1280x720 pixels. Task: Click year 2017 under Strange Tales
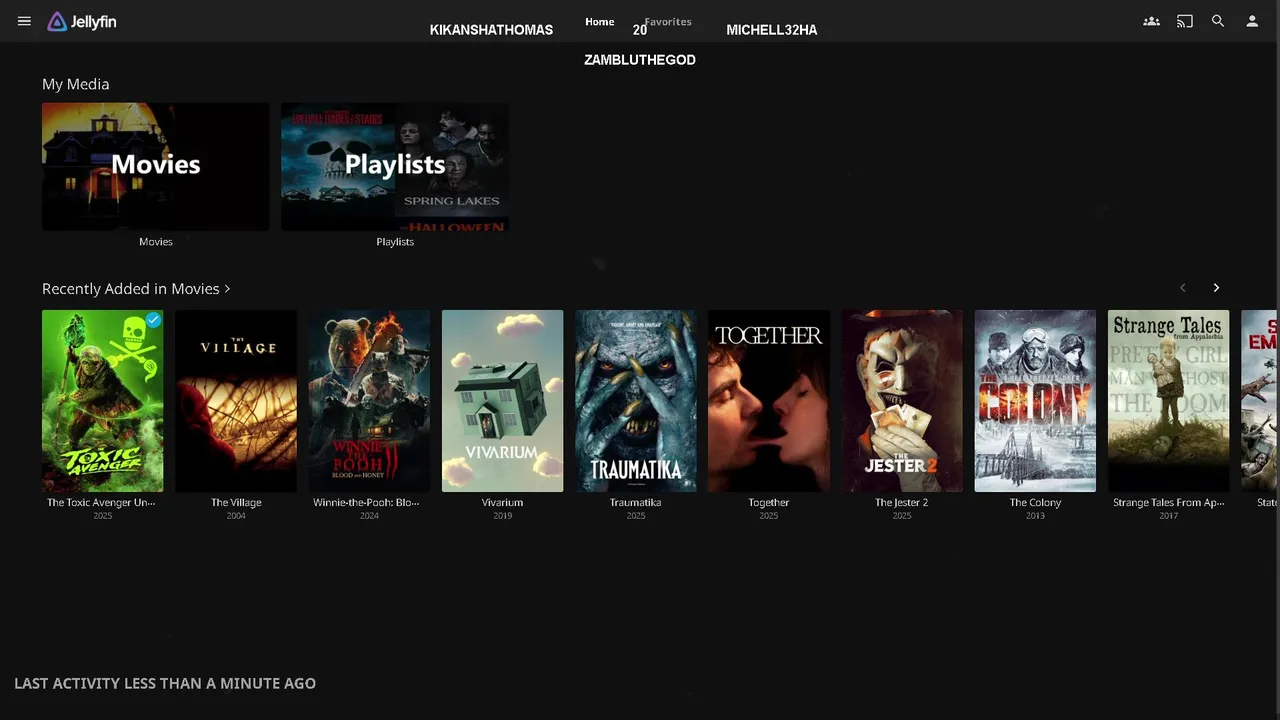[1168, 516]
